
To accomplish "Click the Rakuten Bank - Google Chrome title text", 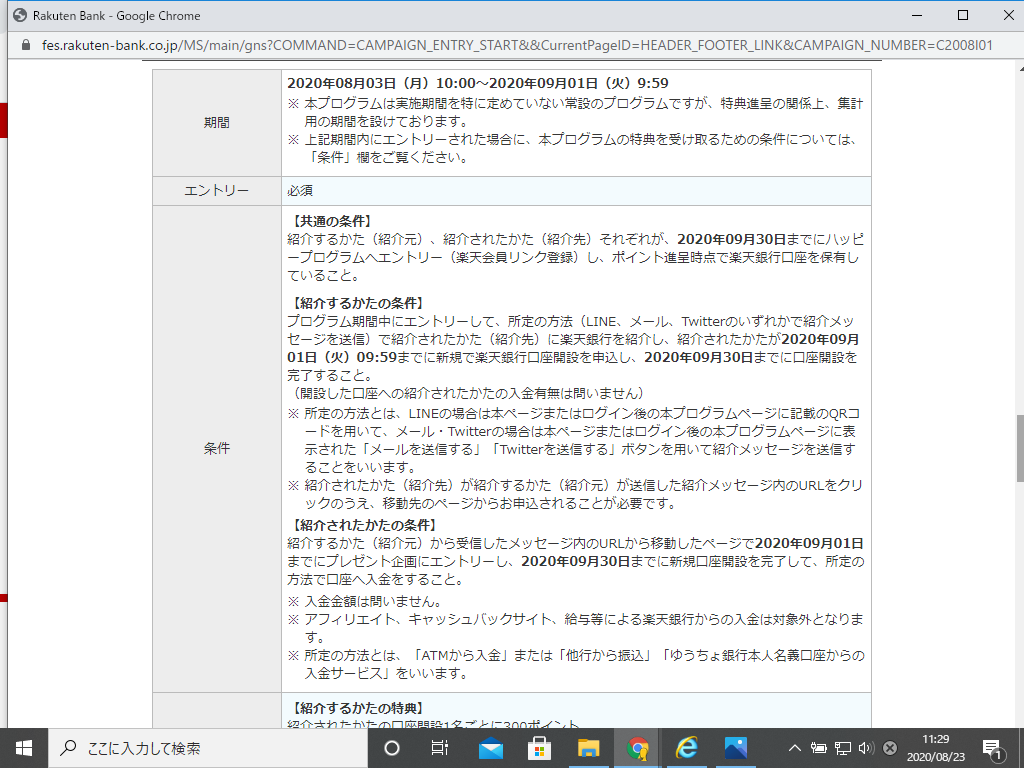I will [116, 16].
